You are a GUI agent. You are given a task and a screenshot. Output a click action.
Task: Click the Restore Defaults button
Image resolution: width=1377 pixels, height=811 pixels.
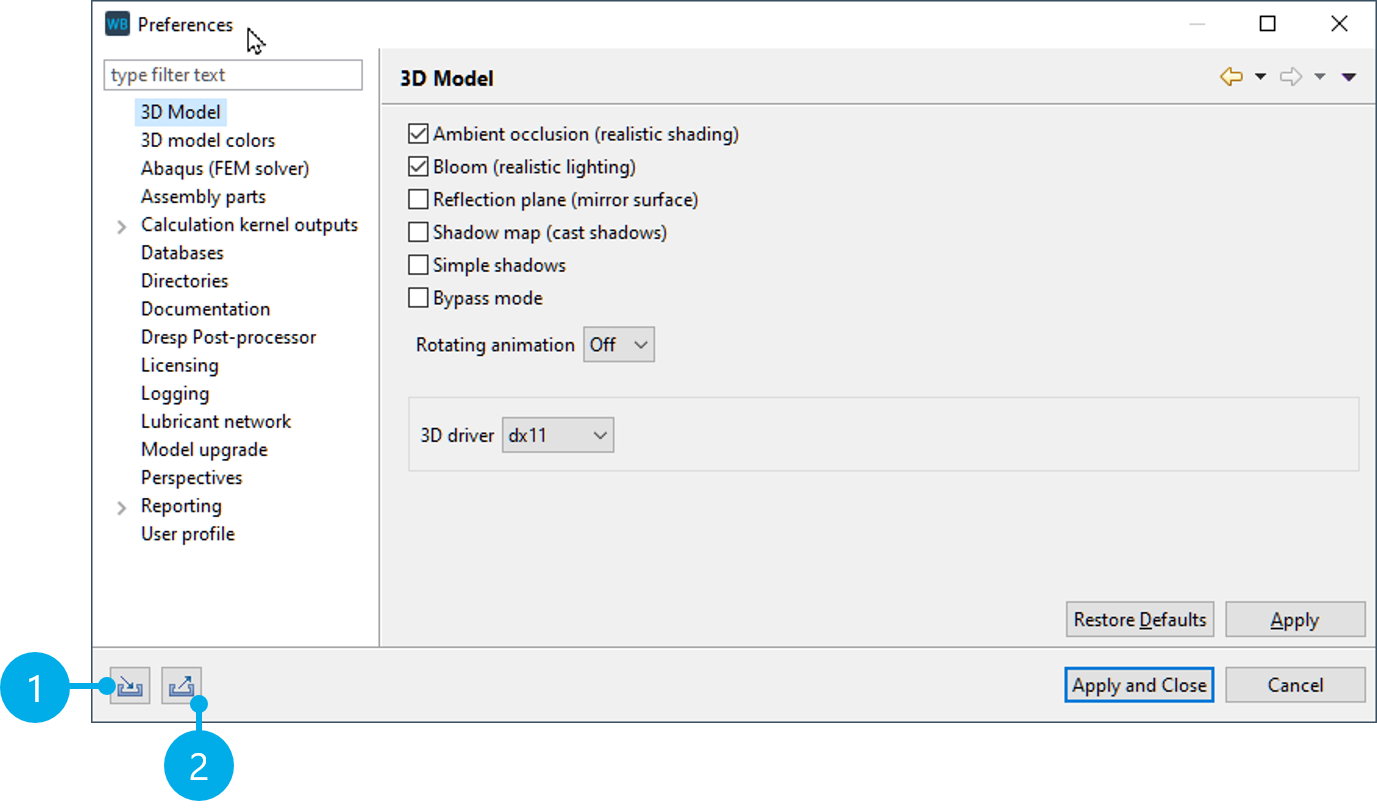tap(1139, 619)
